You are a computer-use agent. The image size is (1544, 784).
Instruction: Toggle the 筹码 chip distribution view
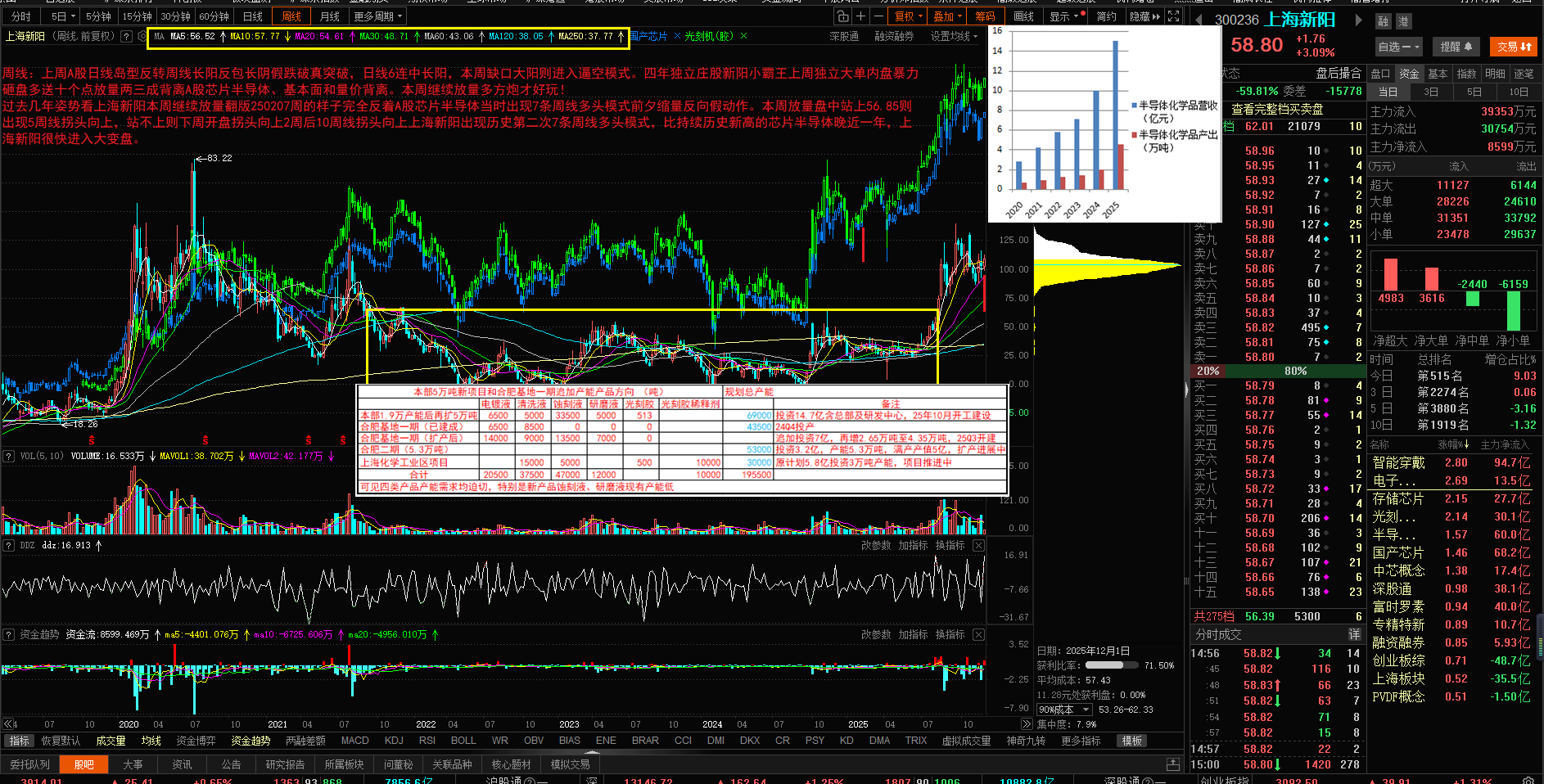(985, 16)
